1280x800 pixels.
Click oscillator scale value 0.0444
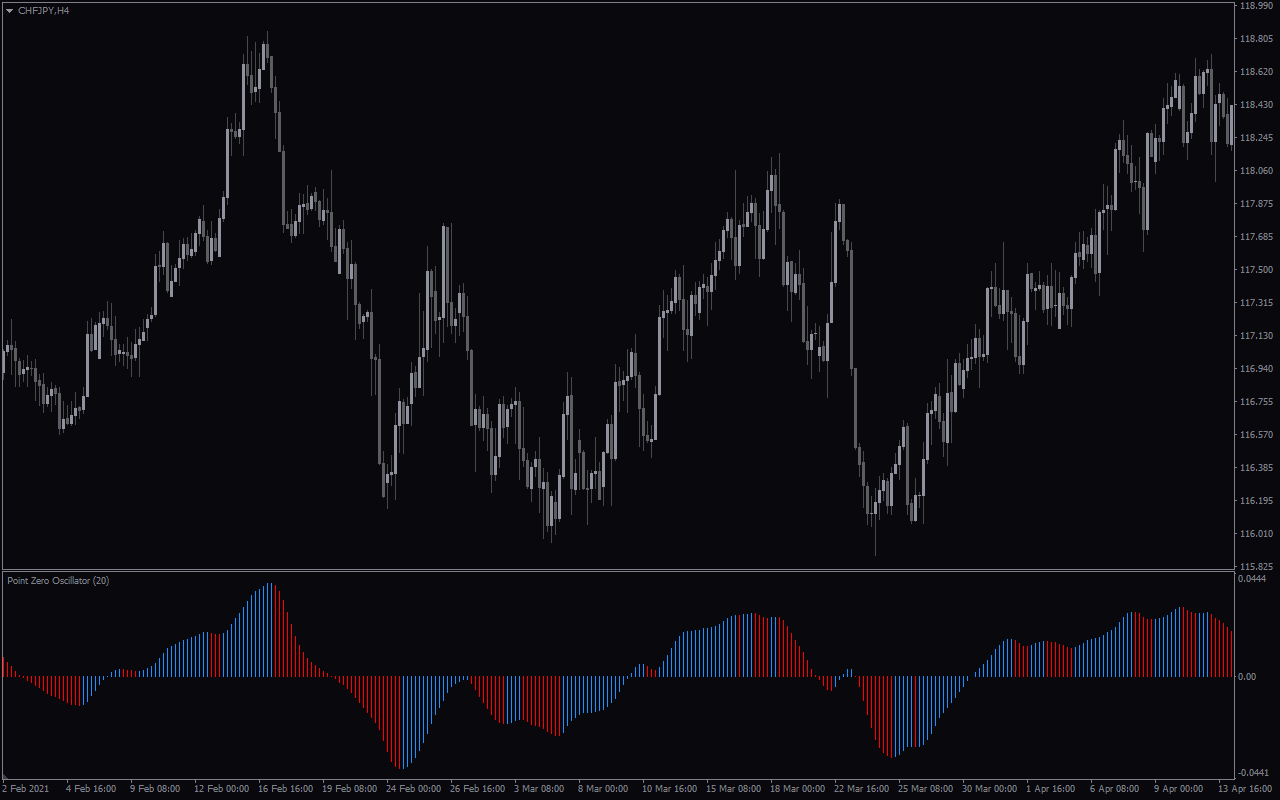(x=1253, y=579)
